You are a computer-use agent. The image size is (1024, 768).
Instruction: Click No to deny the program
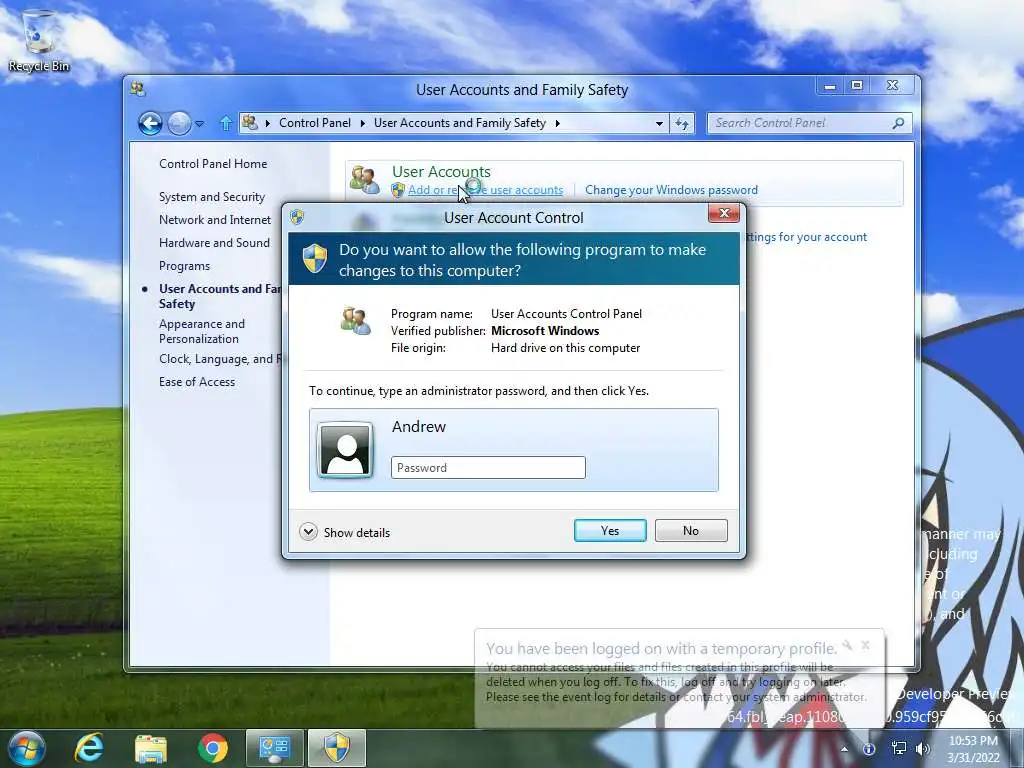point(691,531)
